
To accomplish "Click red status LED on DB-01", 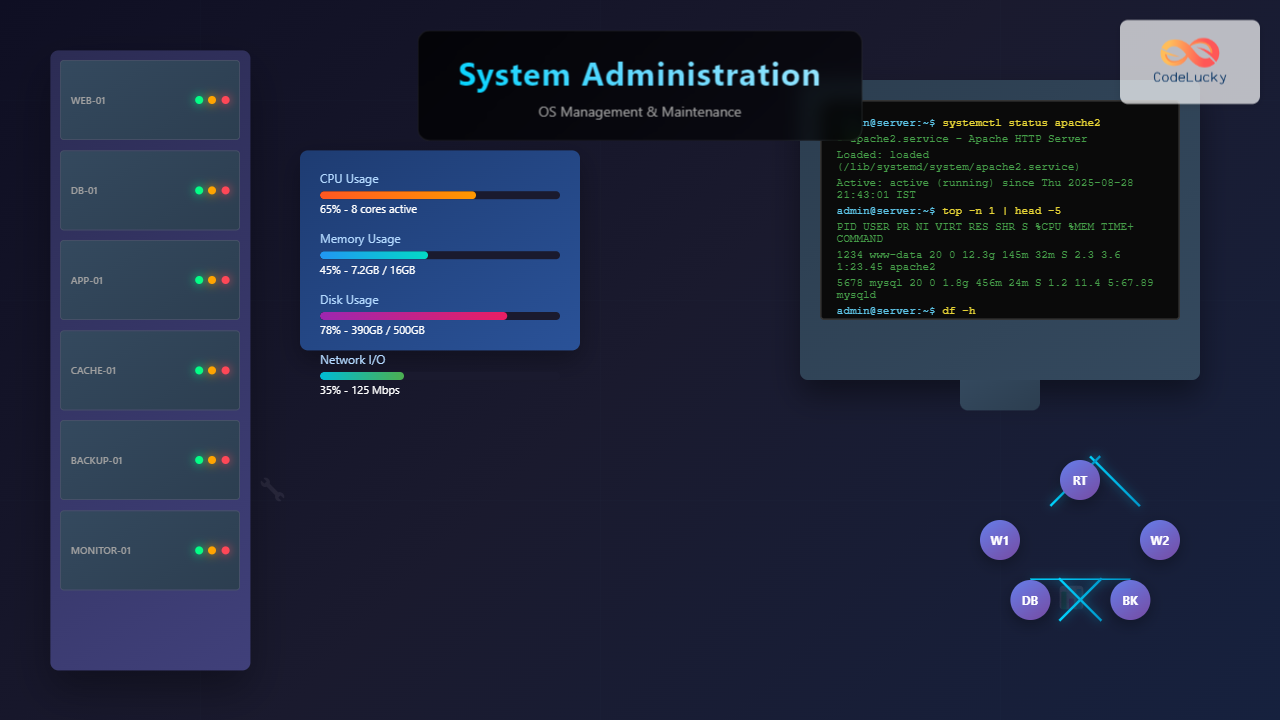I will 225,190.
